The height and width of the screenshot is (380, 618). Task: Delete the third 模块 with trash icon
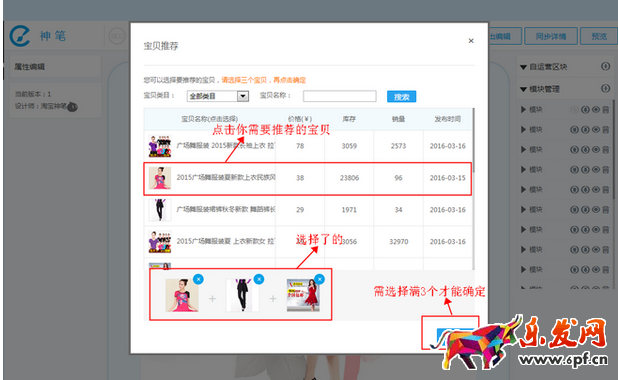(606, 149)
